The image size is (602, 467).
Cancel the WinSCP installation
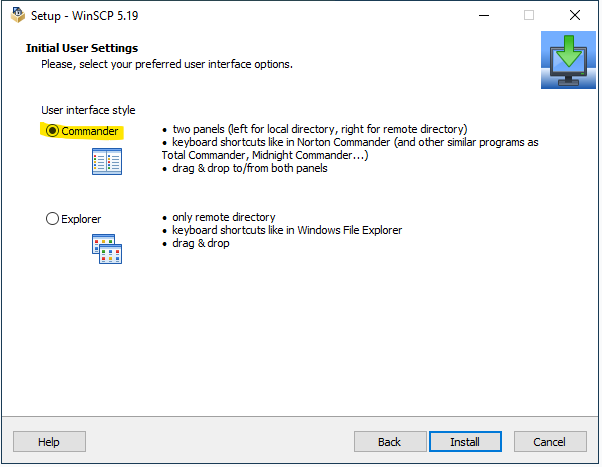(549, 442)
